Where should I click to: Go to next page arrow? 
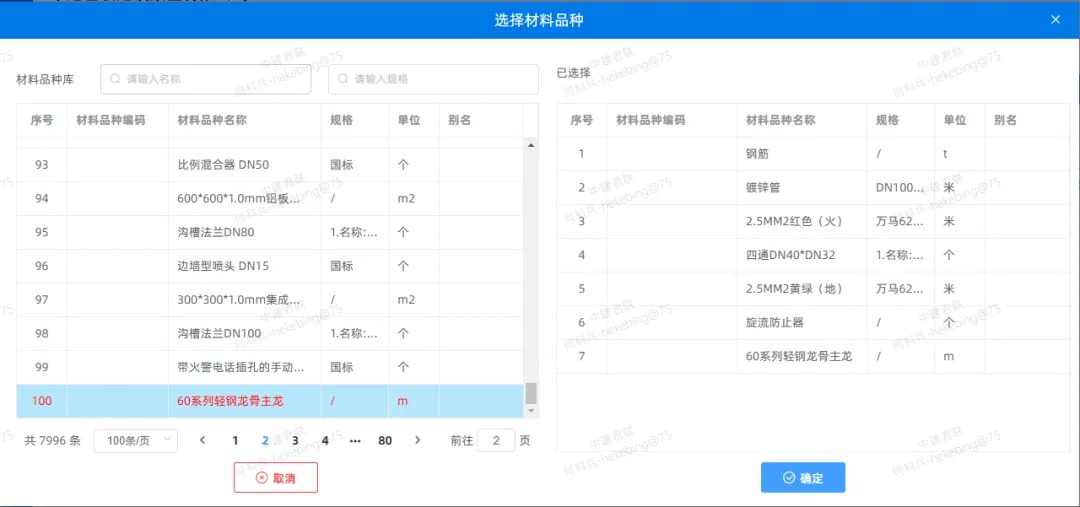(x=418, y=440)
